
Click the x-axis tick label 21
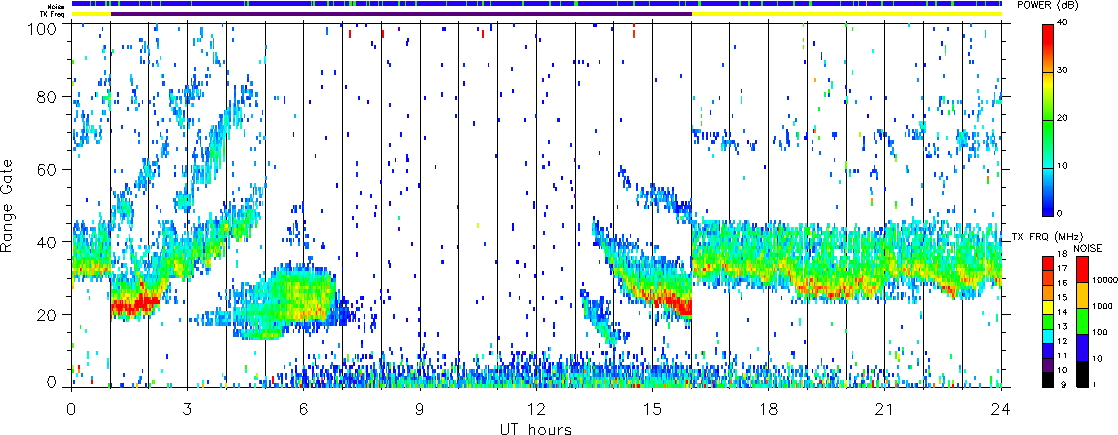click(x=885, y=409)
